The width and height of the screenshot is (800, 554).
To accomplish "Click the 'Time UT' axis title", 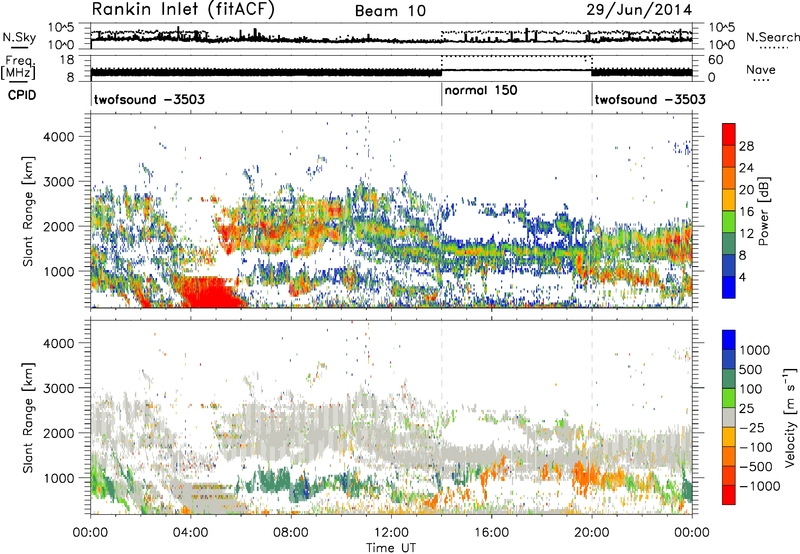I will (x=391, y=547).
